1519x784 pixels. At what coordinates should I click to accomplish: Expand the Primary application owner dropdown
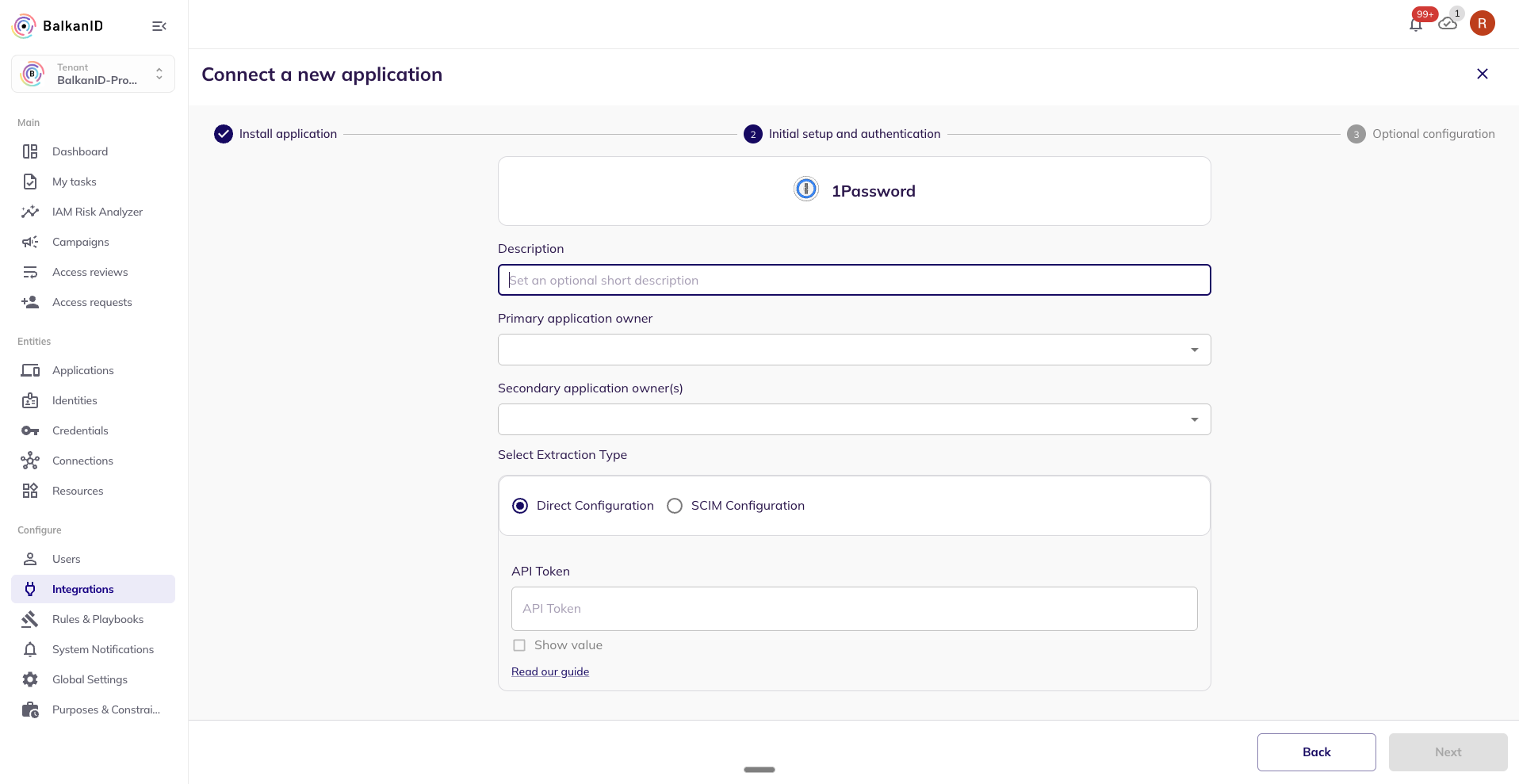pos(1194,350)
